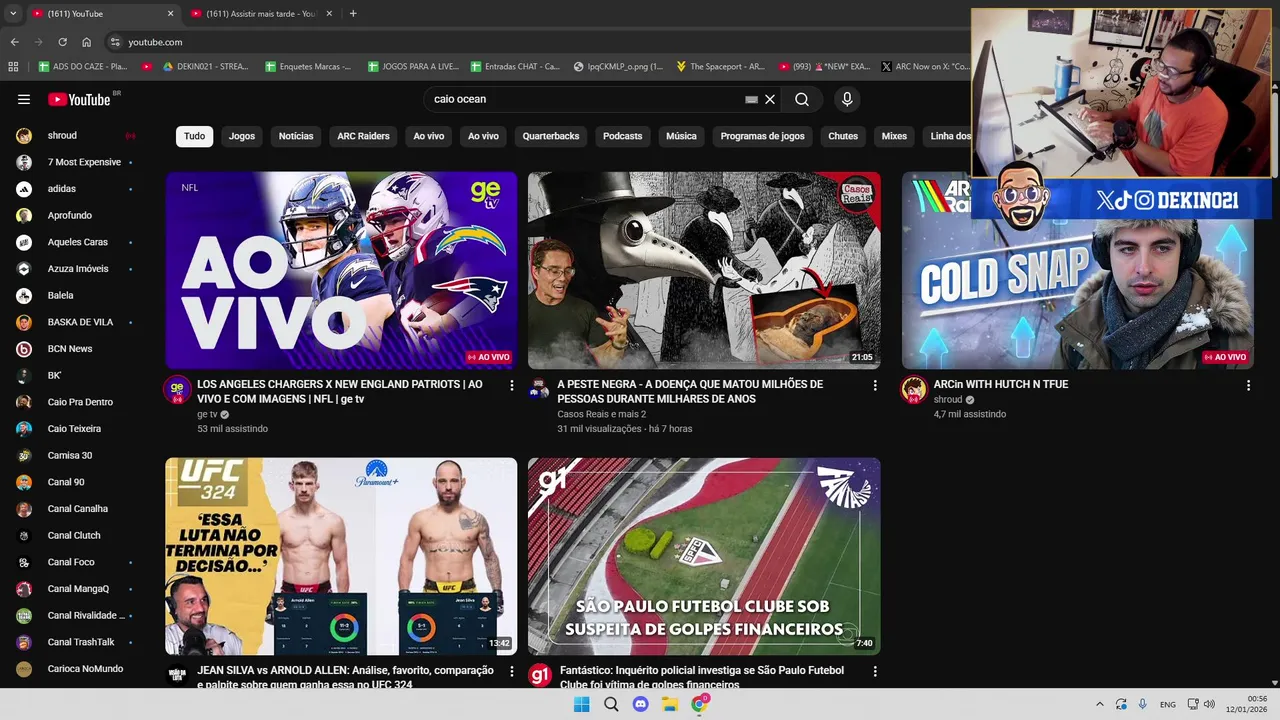Click the ge tv channel avatar
This screenshot has height=720, width=1280.
[x=177, y=390]
